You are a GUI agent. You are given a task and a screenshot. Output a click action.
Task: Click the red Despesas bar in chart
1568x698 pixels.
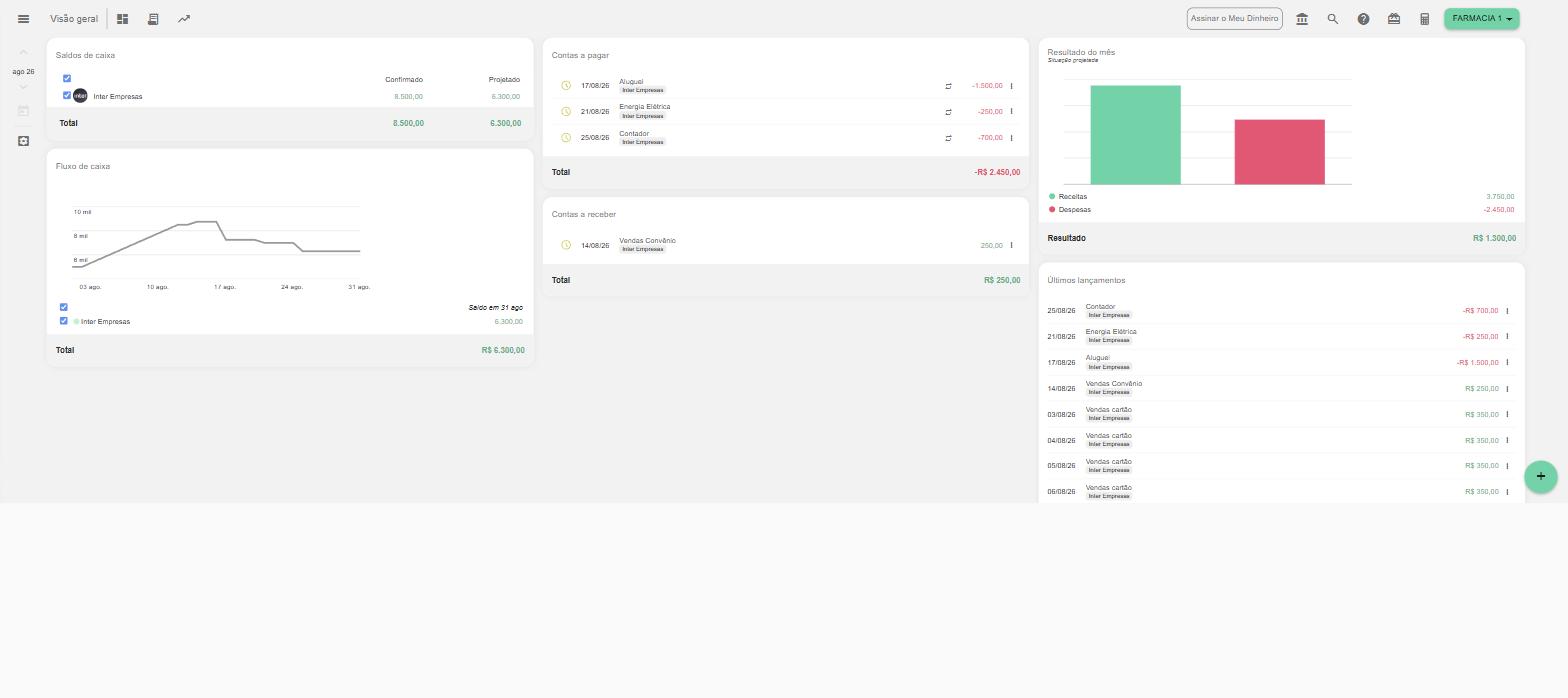click(1279, 152)
